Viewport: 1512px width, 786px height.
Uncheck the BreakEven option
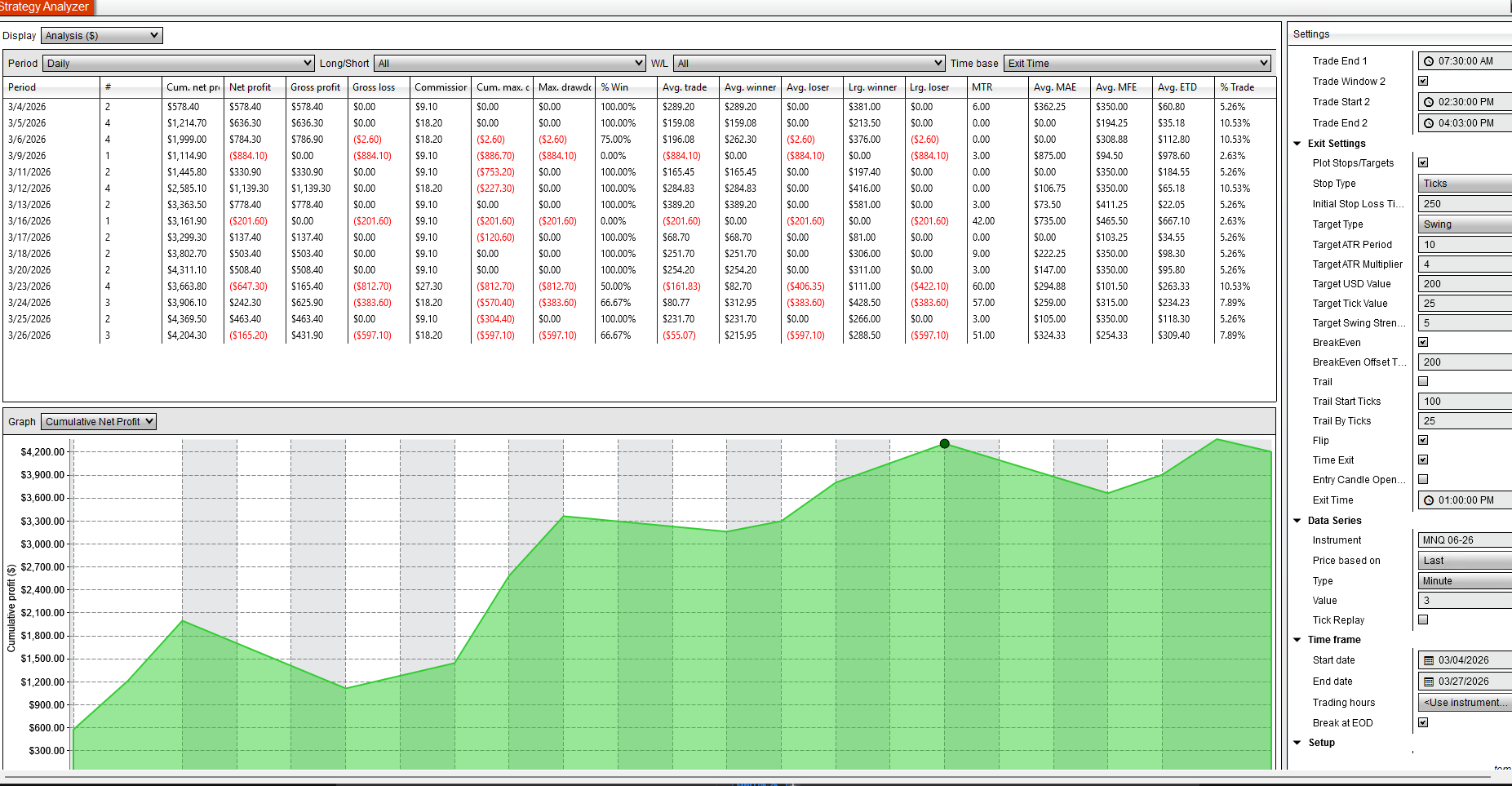pos(1423,342)
